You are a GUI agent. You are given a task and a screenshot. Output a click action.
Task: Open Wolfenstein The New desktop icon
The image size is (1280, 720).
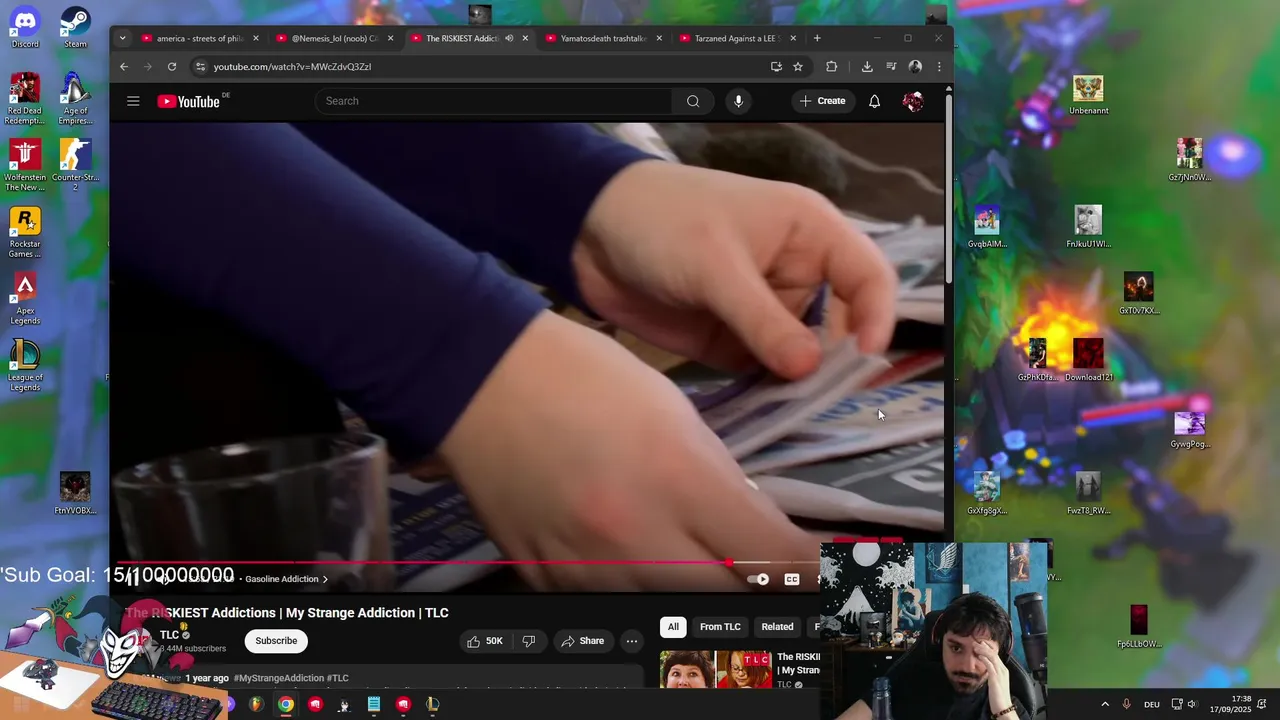pyautogui.click(x=25, y=166)
